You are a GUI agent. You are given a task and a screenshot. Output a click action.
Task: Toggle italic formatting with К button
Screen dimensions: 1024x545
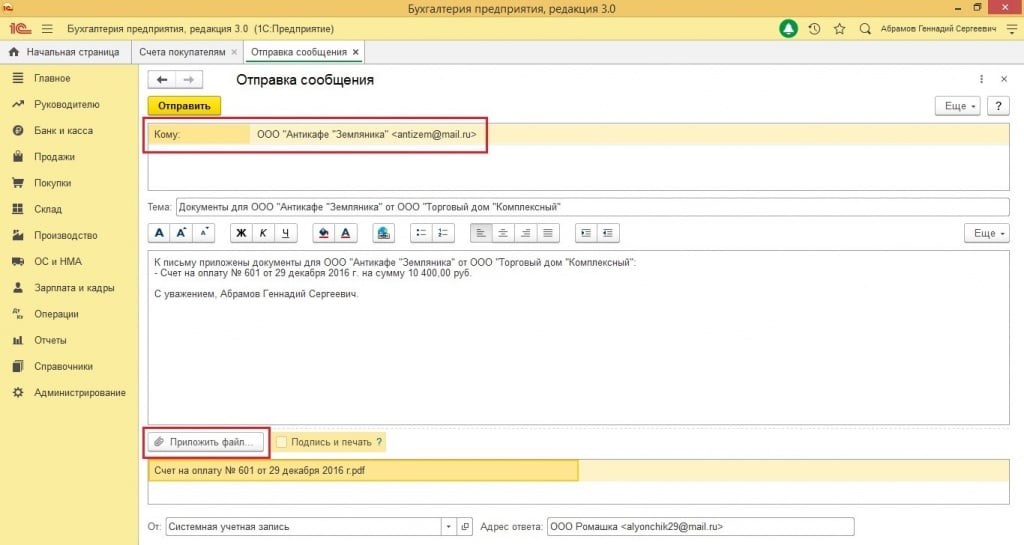pos(263,233)
